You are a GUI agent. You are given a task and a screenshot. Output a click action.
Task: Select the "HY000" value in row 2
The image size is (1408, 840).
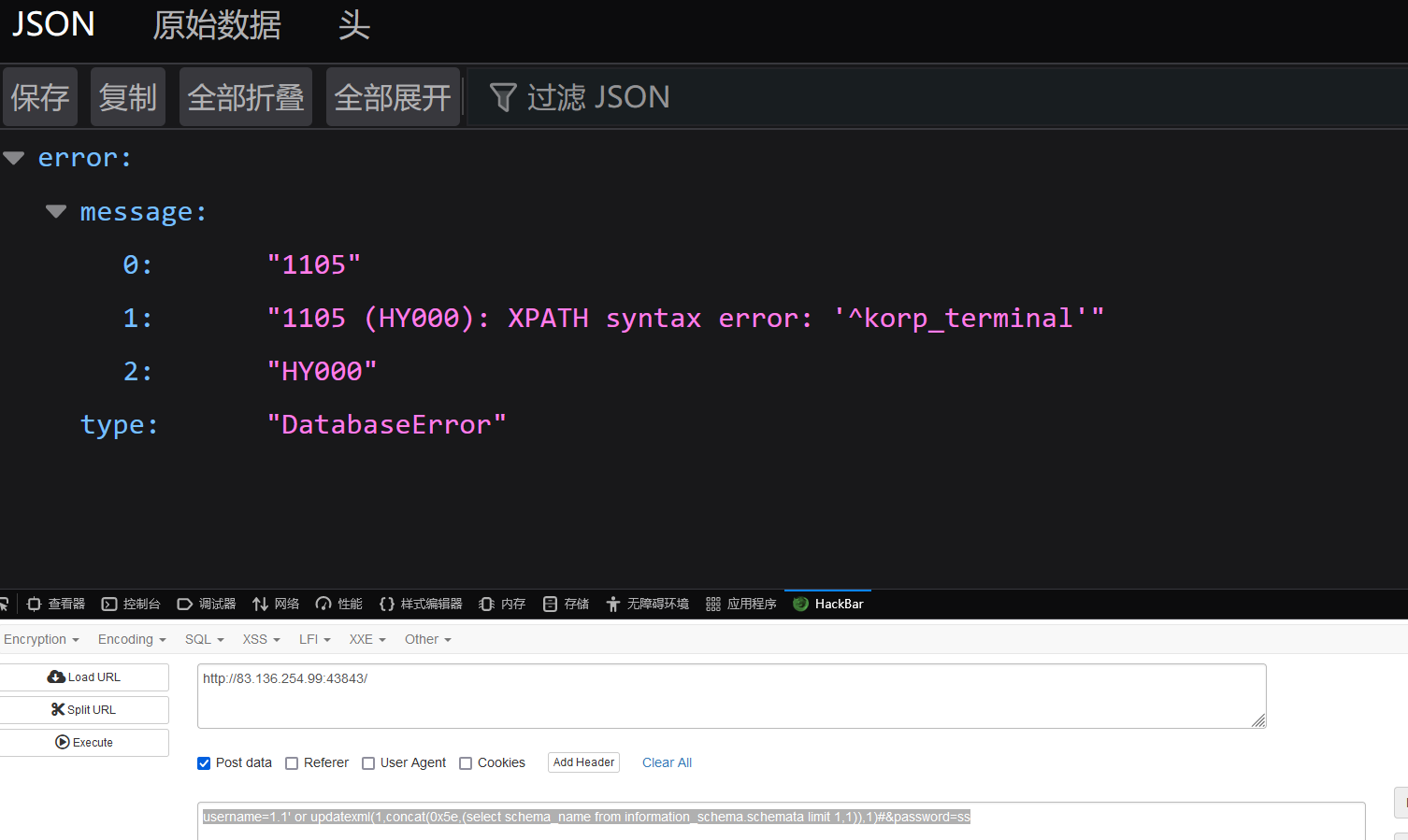[x=322, y=371]
